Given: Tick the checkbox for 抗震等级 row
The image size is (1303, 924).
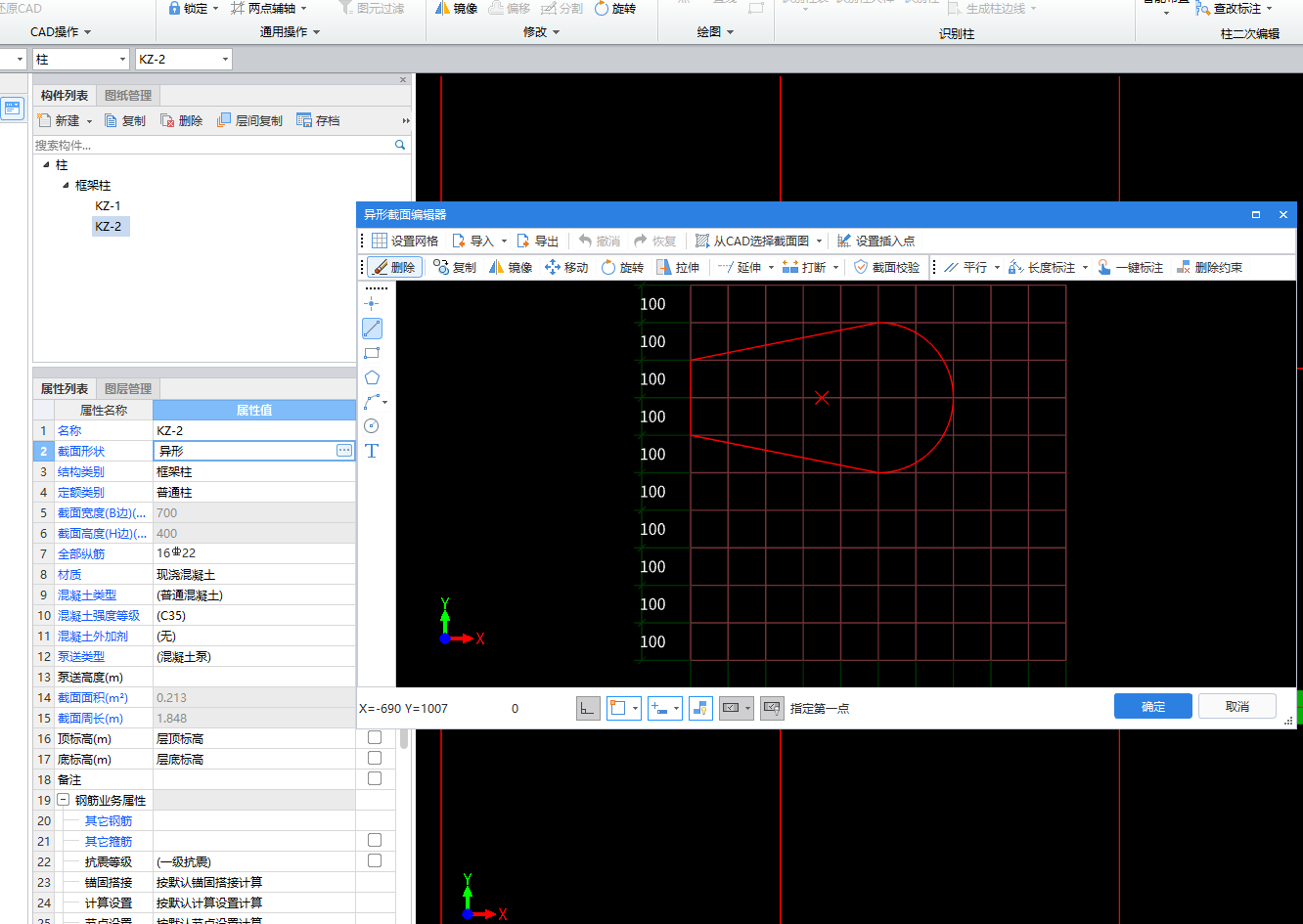Looking at the screenshot, I should click(375, 860).
